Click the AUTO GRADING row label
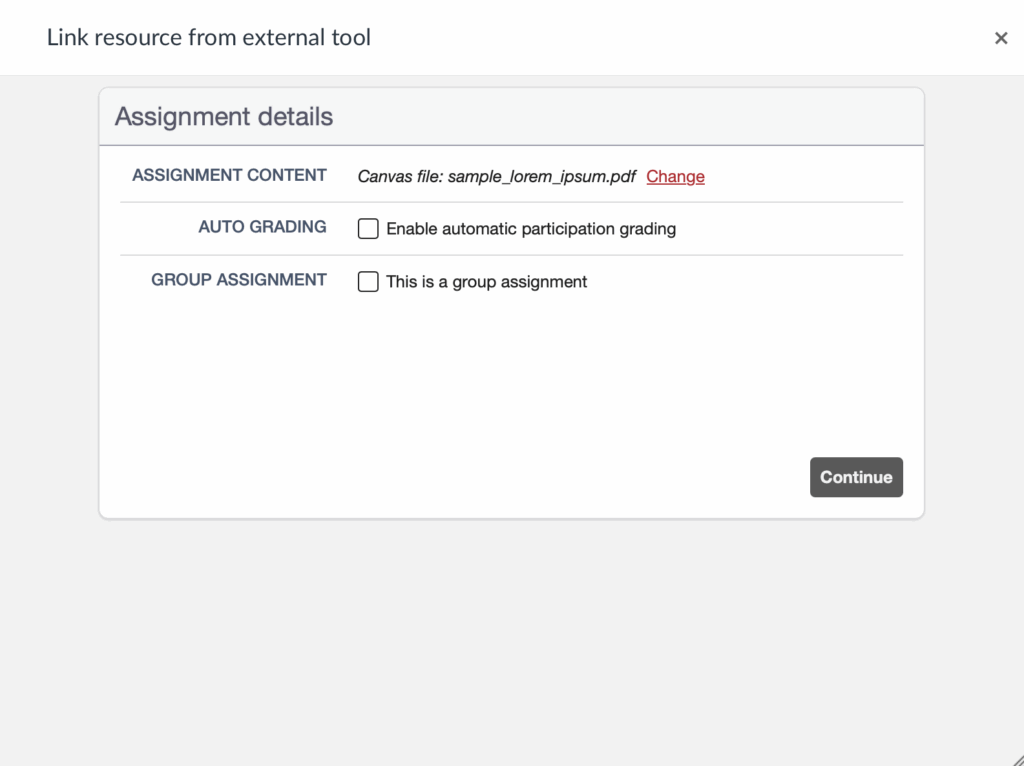The width and height of the screenshot is (1024, 766). 262,227
